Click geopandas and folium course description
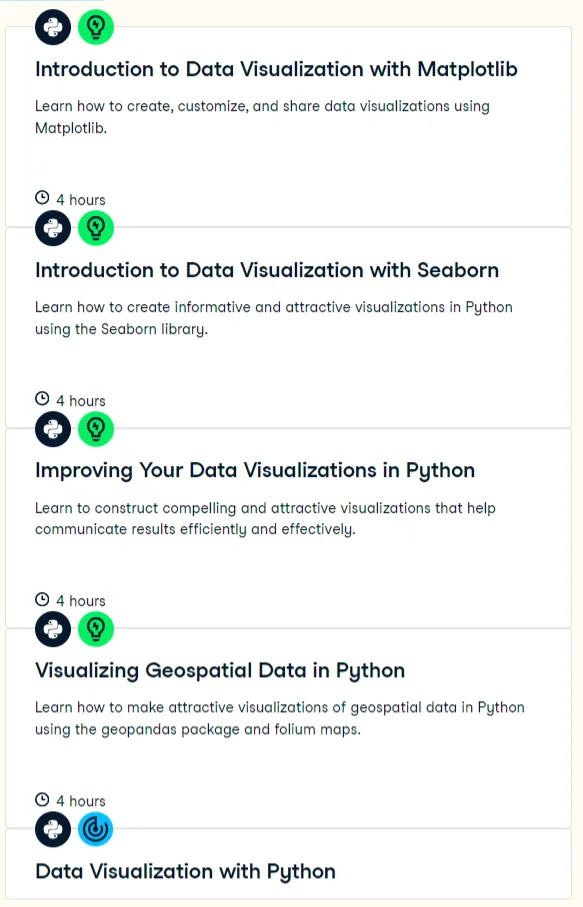The width and height of the screenshot is (583, 907). [x=280, y=718]
